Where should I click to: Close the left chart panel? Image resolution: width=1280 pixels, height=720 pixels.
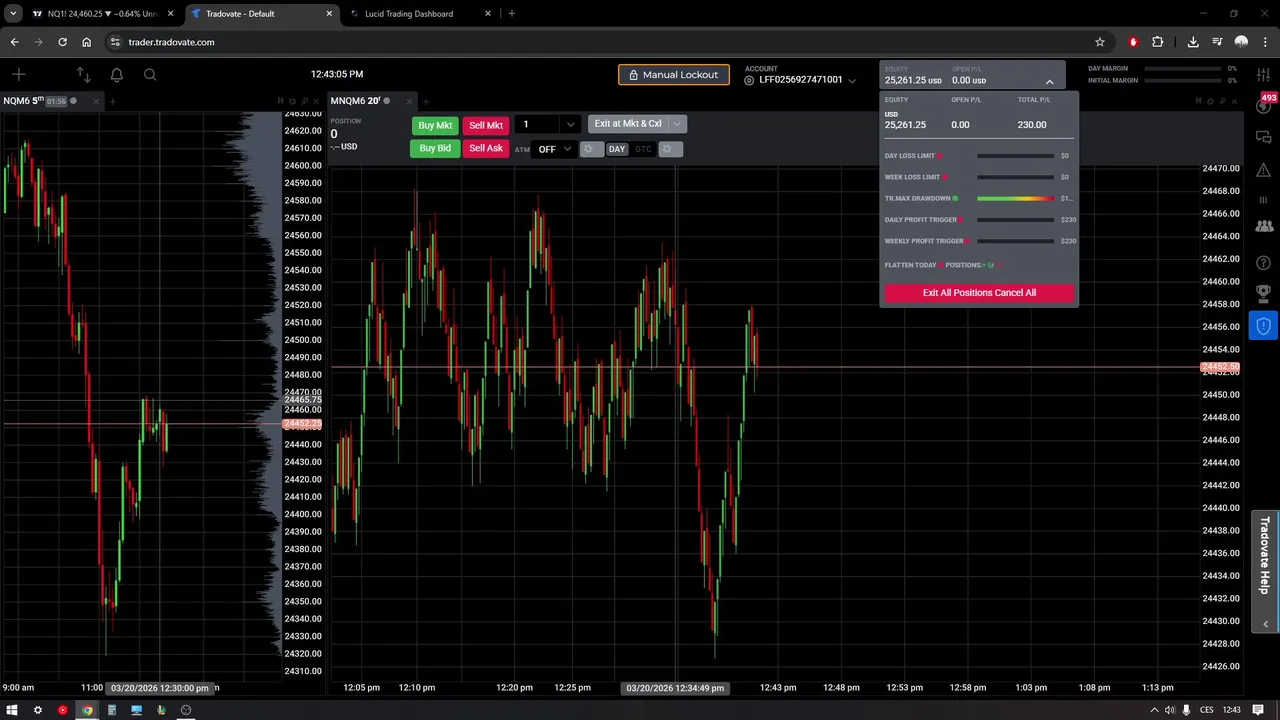pyautogui.click(x=317, y=101)
